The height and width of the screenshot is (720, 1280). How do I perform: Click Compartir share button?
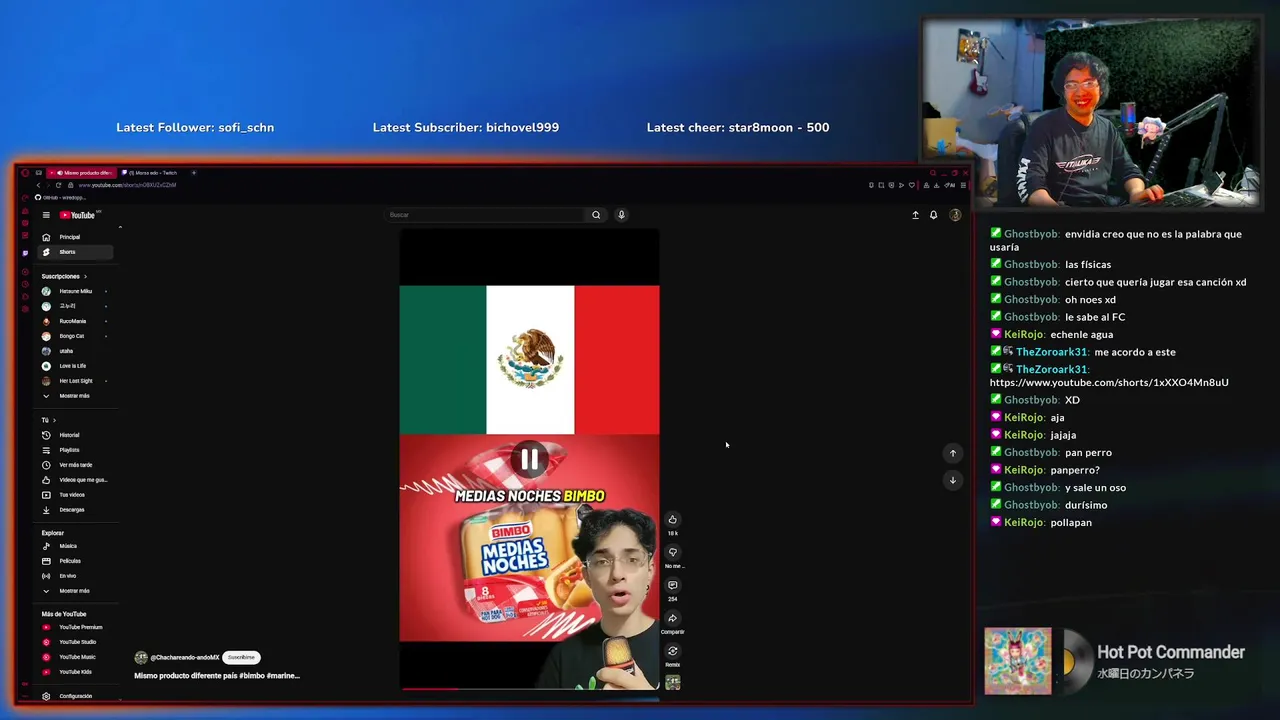pos(673,618)
